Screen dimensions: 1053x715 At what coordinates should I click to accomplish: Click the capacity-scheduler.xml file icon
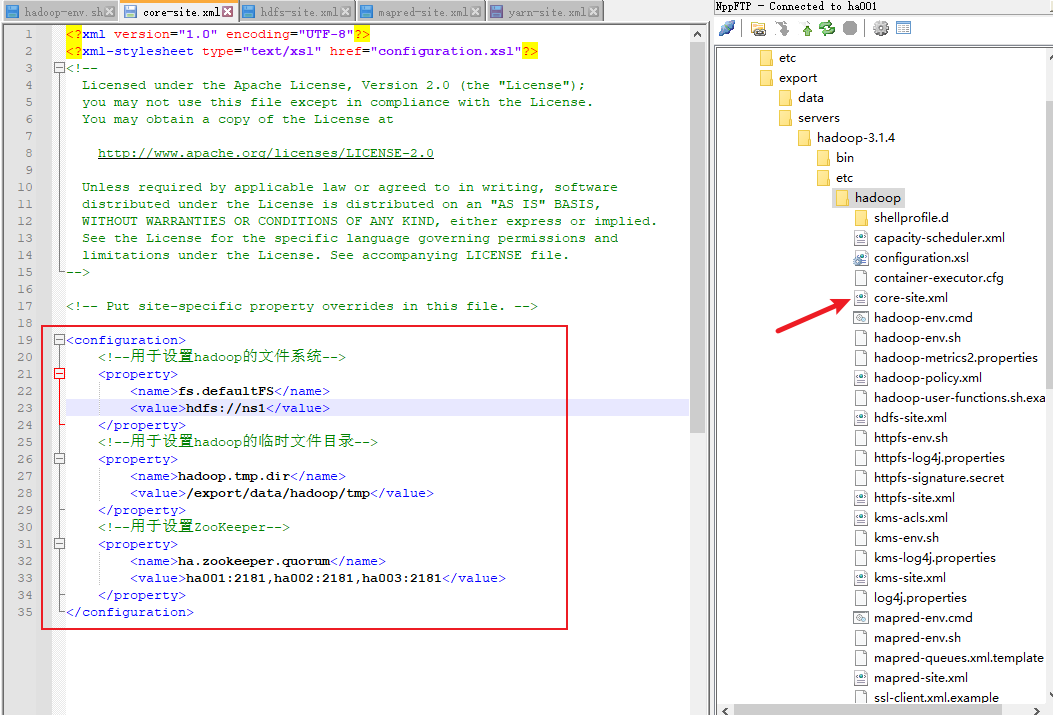pyautogui.click(x=860, y=238)
